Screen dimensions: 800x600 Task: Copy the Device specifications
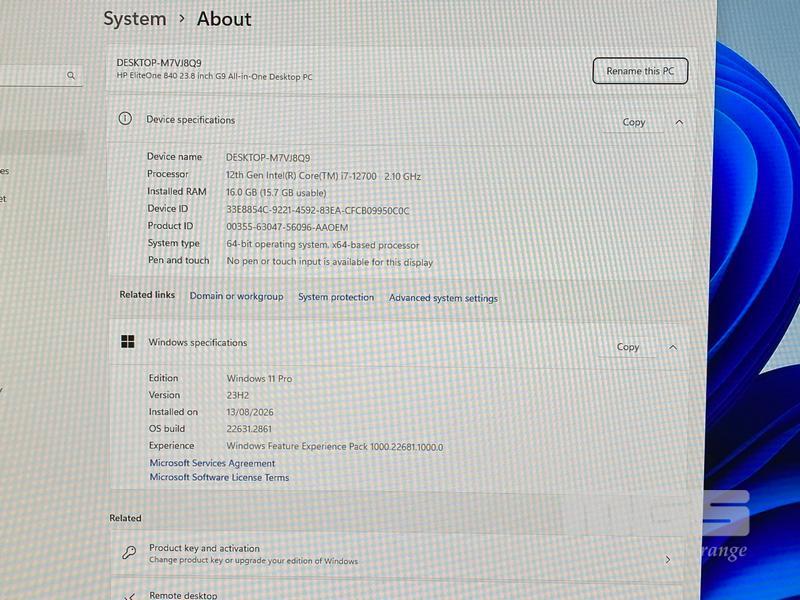(634, 122)
